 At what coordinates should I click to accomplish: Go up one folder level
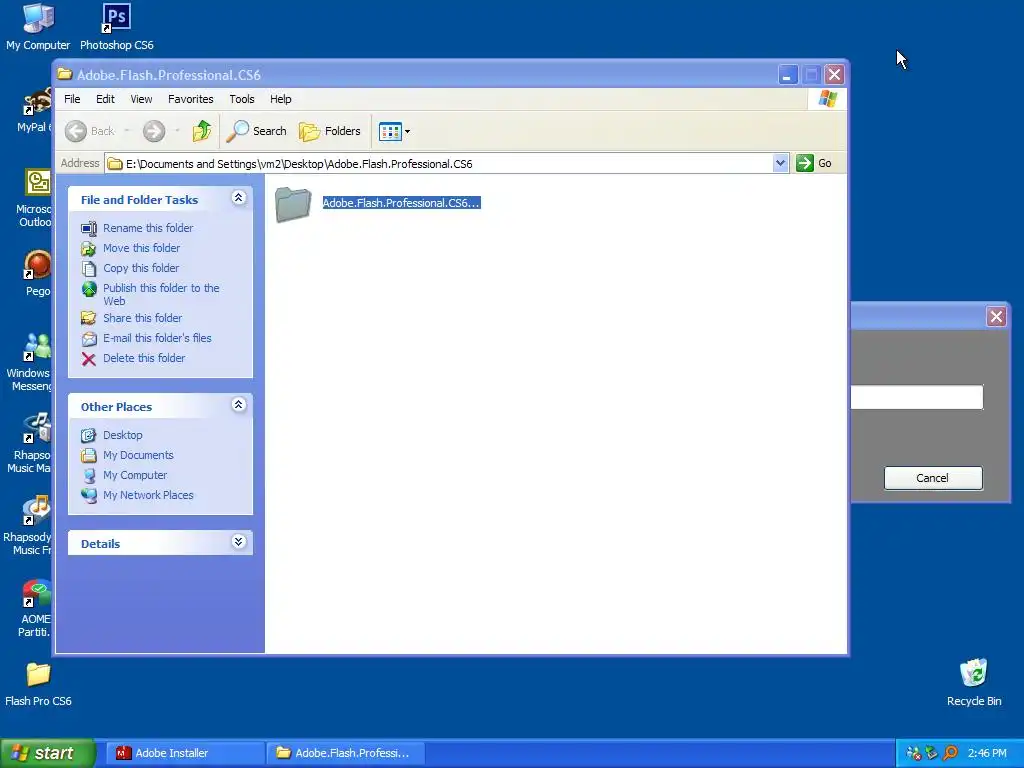pyautogui.click(x=202, y=131)
